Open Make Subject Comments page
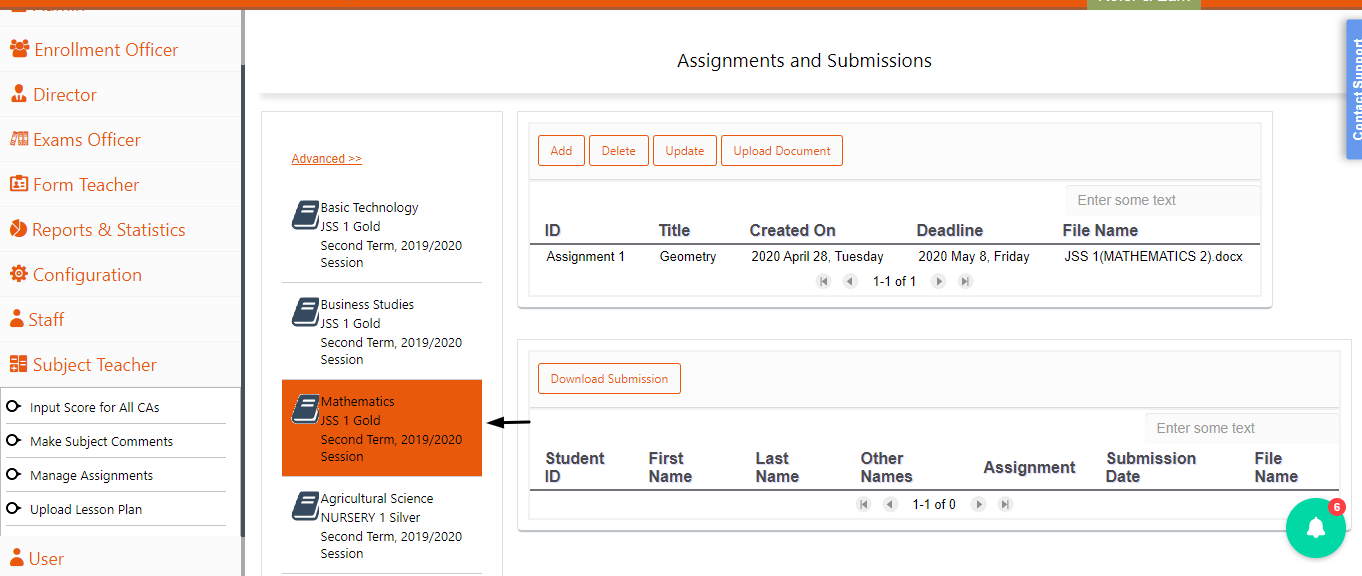 tap(101, 441)
